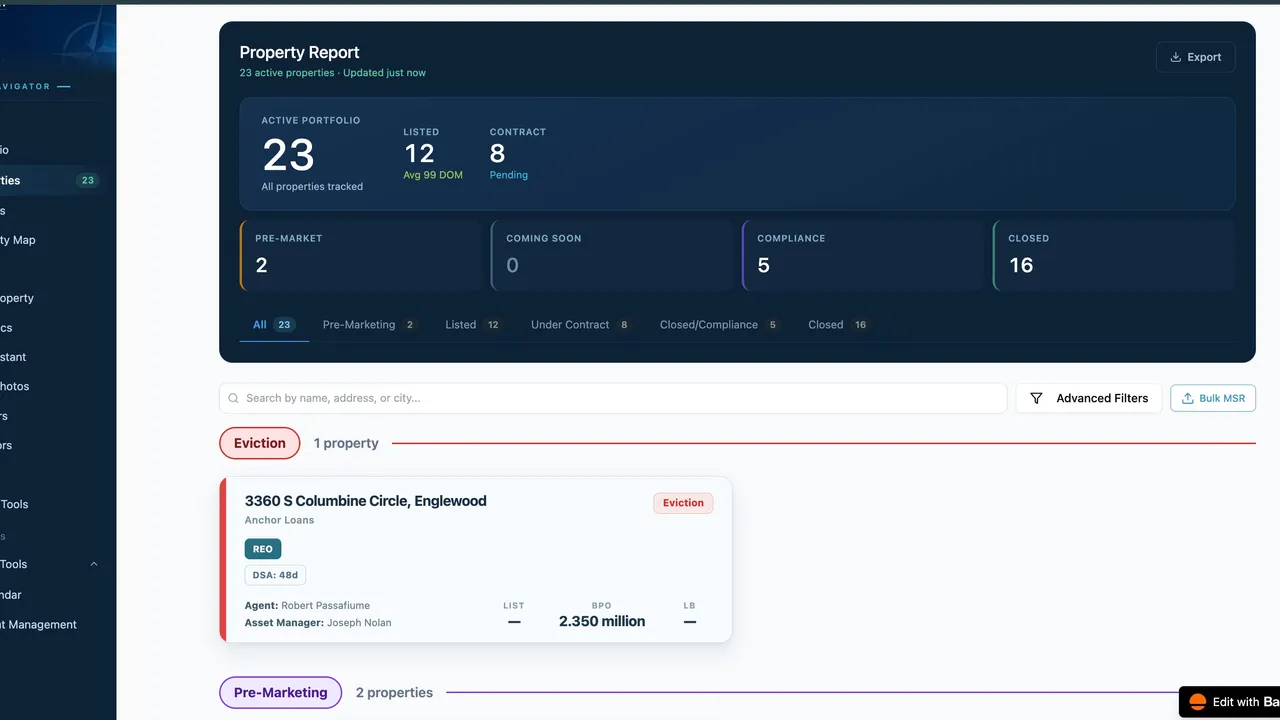Click agent name Robert Passafiume

325,606
